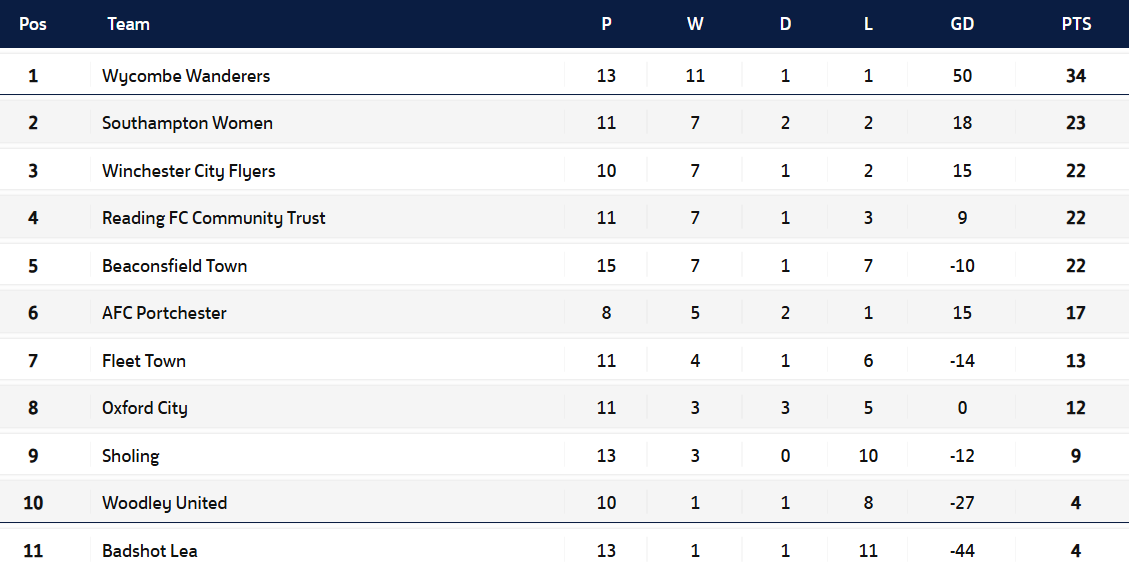
Task: Open the Southampton Women team link
Action: 187,123
